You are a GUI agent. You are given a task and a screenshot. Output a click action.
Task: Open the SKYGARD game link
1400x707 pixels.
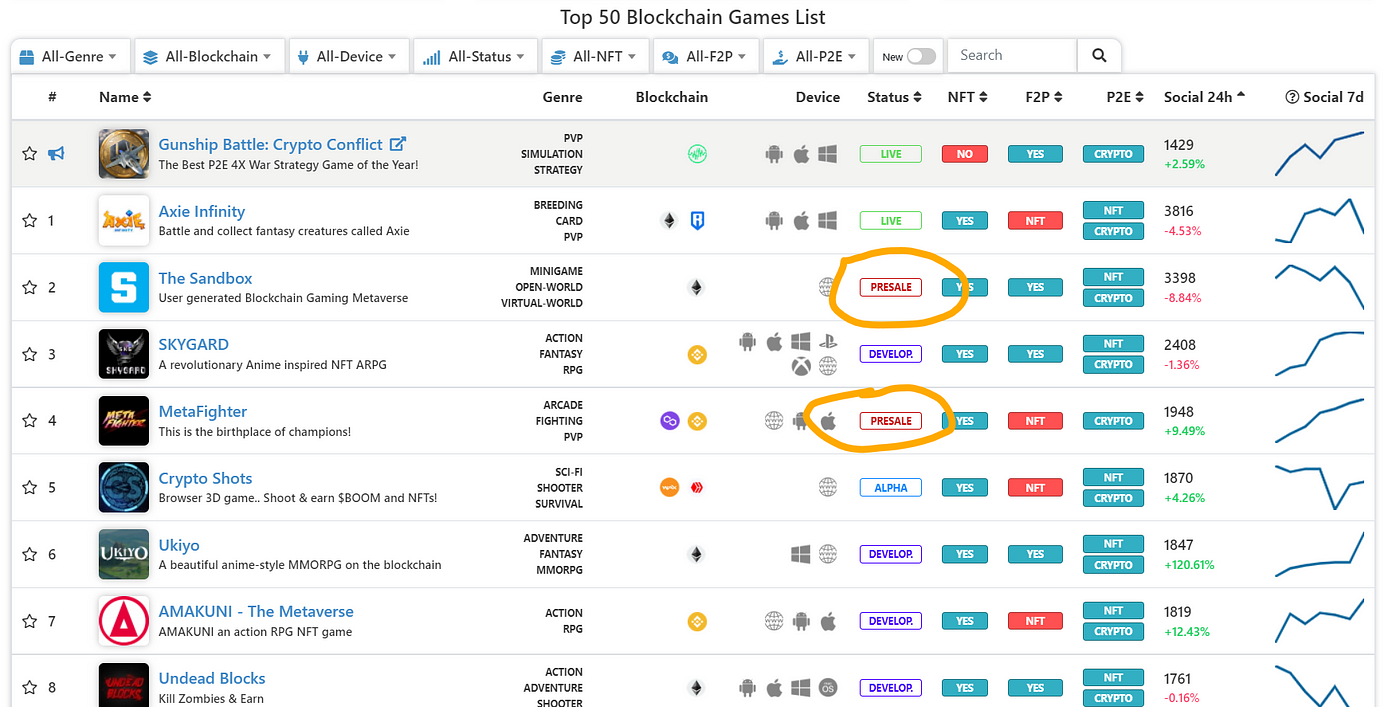click(193, 344)
